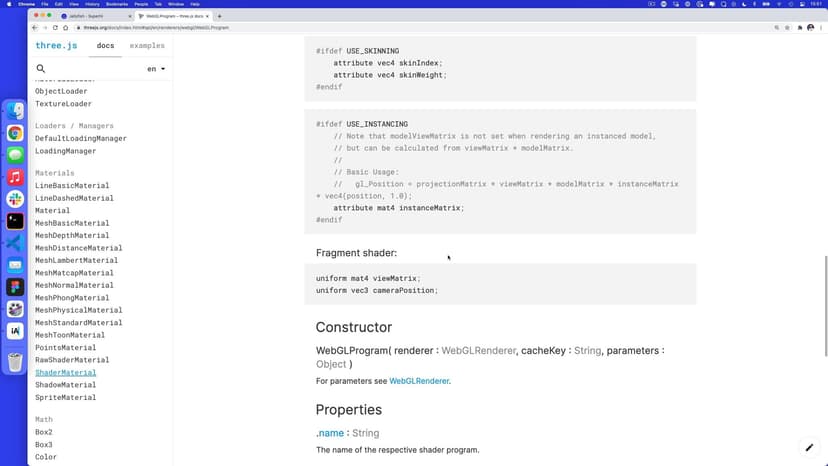Screen dimensions: 828x466
Task: Open the Chrome app in the dock
Action: pyautogui.click(x=15, y=133)
